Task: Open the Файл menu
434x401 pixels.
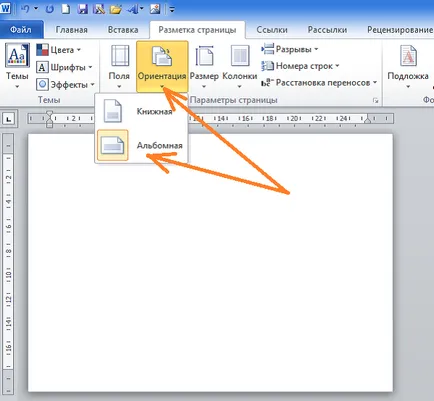Action: [21, 30]
